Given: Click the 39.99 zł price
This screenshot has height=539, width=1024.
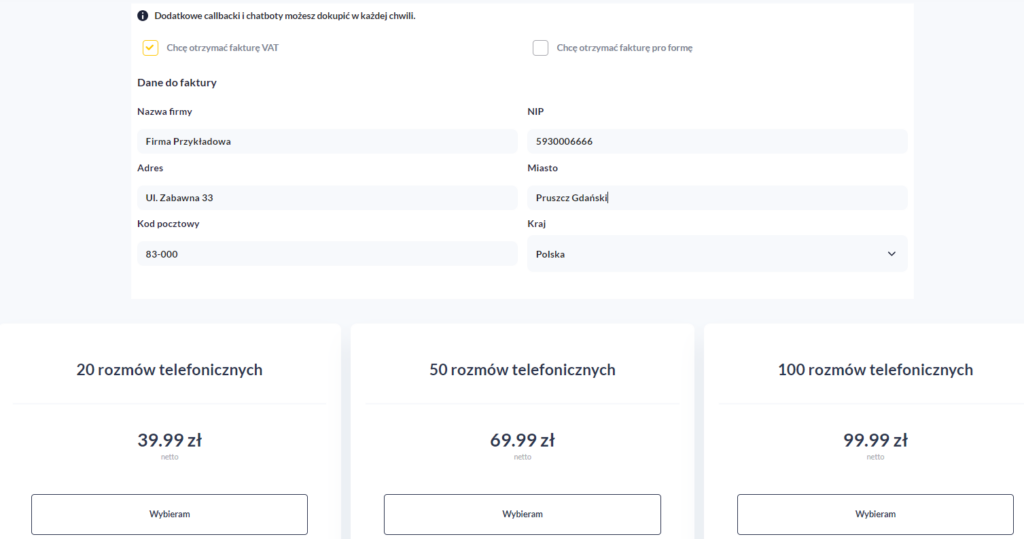Looking at the screenshot, I should (x=169, y=440).
